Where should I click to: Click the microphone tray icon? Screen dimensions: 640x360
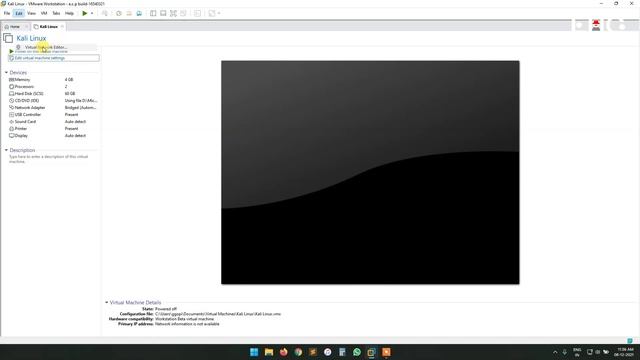click(564, 352)
